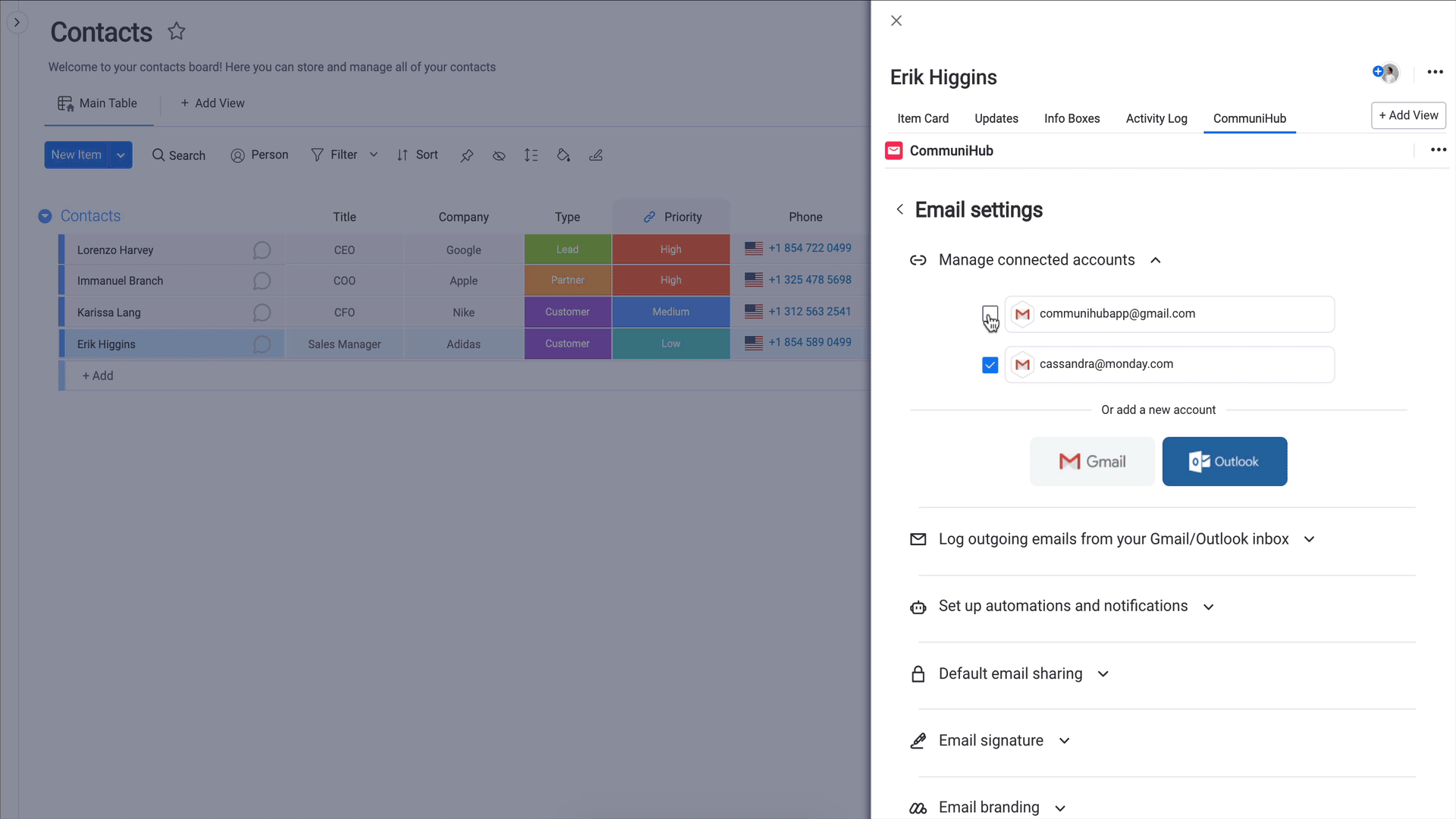Click the Sort button

pos(417,155)
